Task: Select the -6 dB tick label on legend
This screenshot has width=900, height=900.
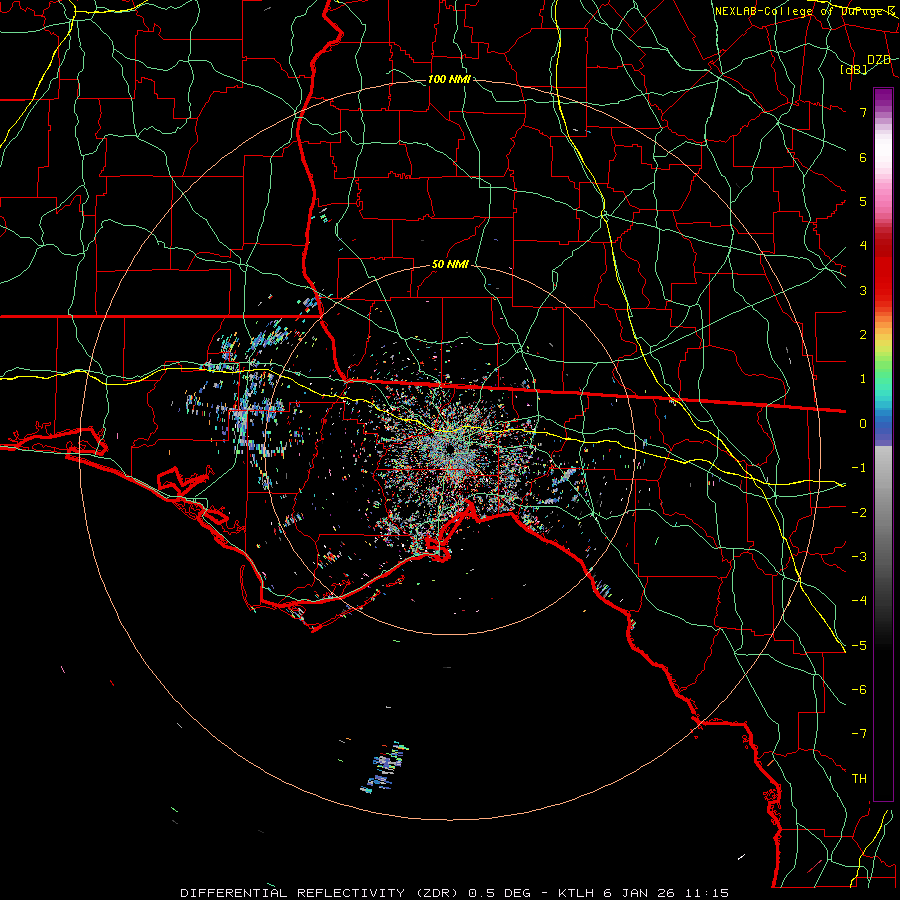Action: (x=859, y=690)
